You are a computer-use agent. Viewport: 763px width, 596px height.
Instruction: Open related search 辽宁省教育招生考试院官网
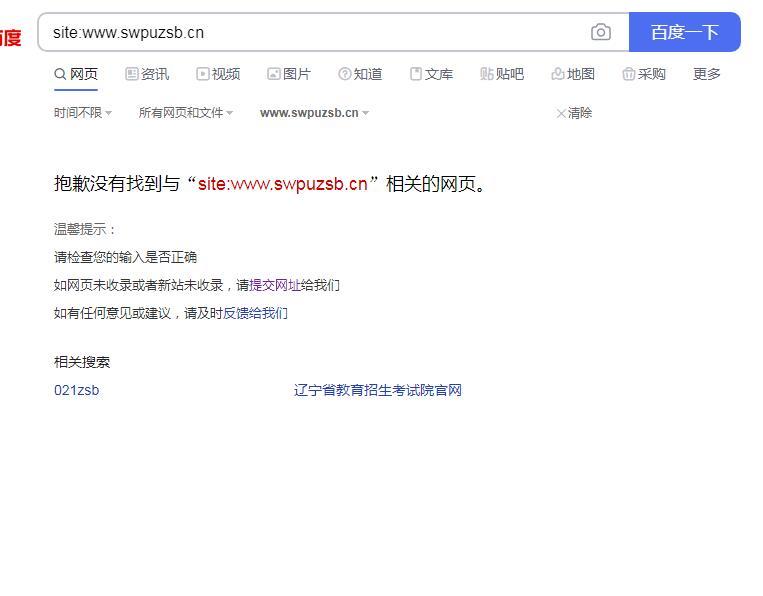pyautogui.click(x=378, y=390)
